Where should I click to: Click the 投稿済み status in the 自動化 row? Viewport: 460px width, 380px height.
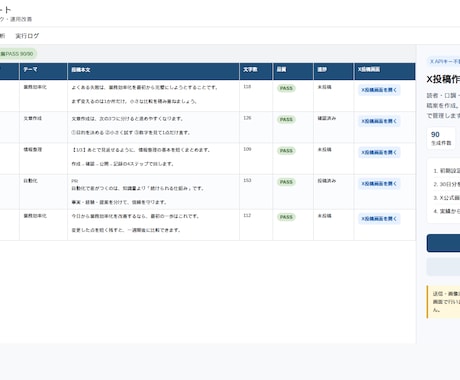(327, 181)
